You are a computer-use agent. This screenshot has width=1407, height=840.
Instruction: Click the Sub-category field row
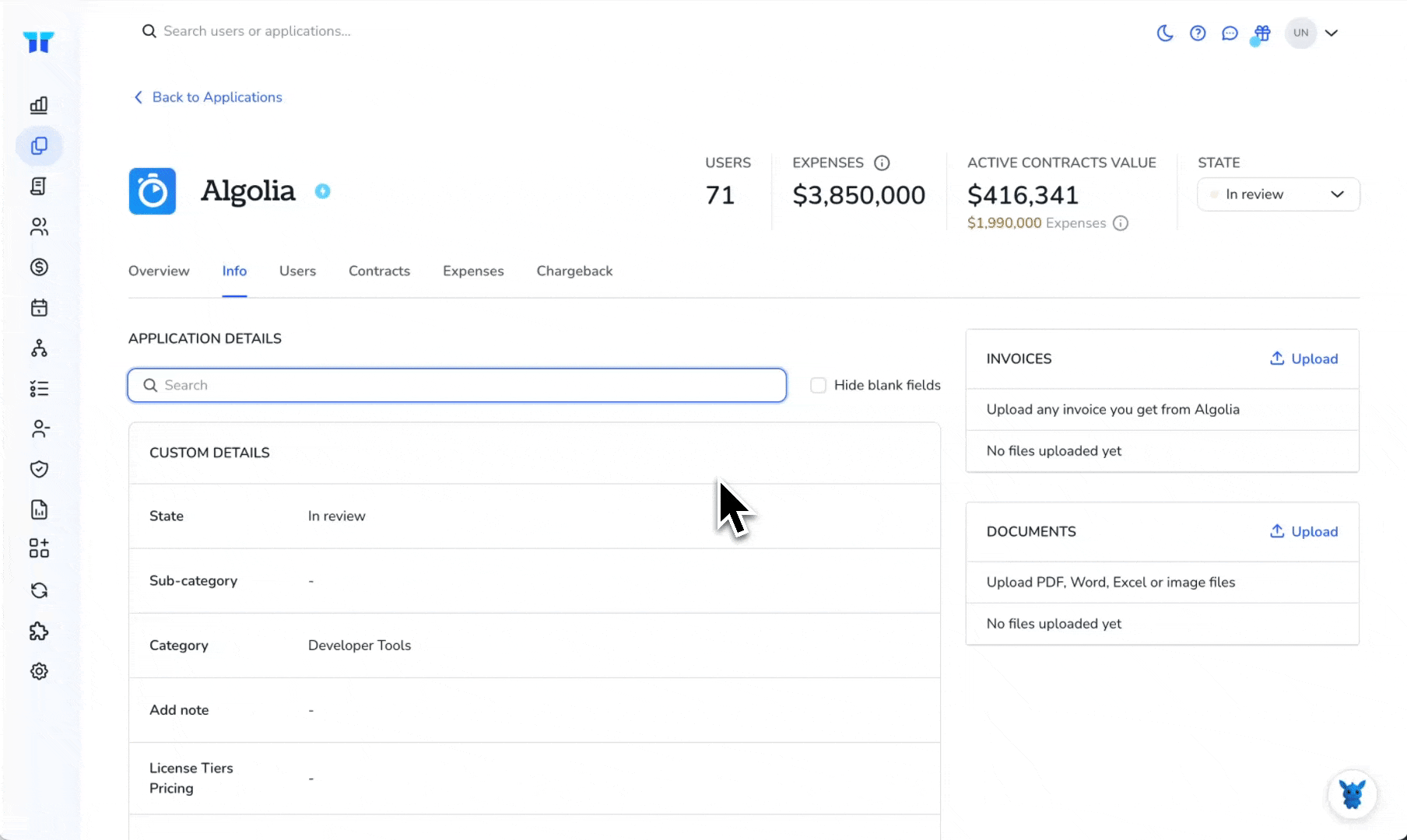[535, 581]
